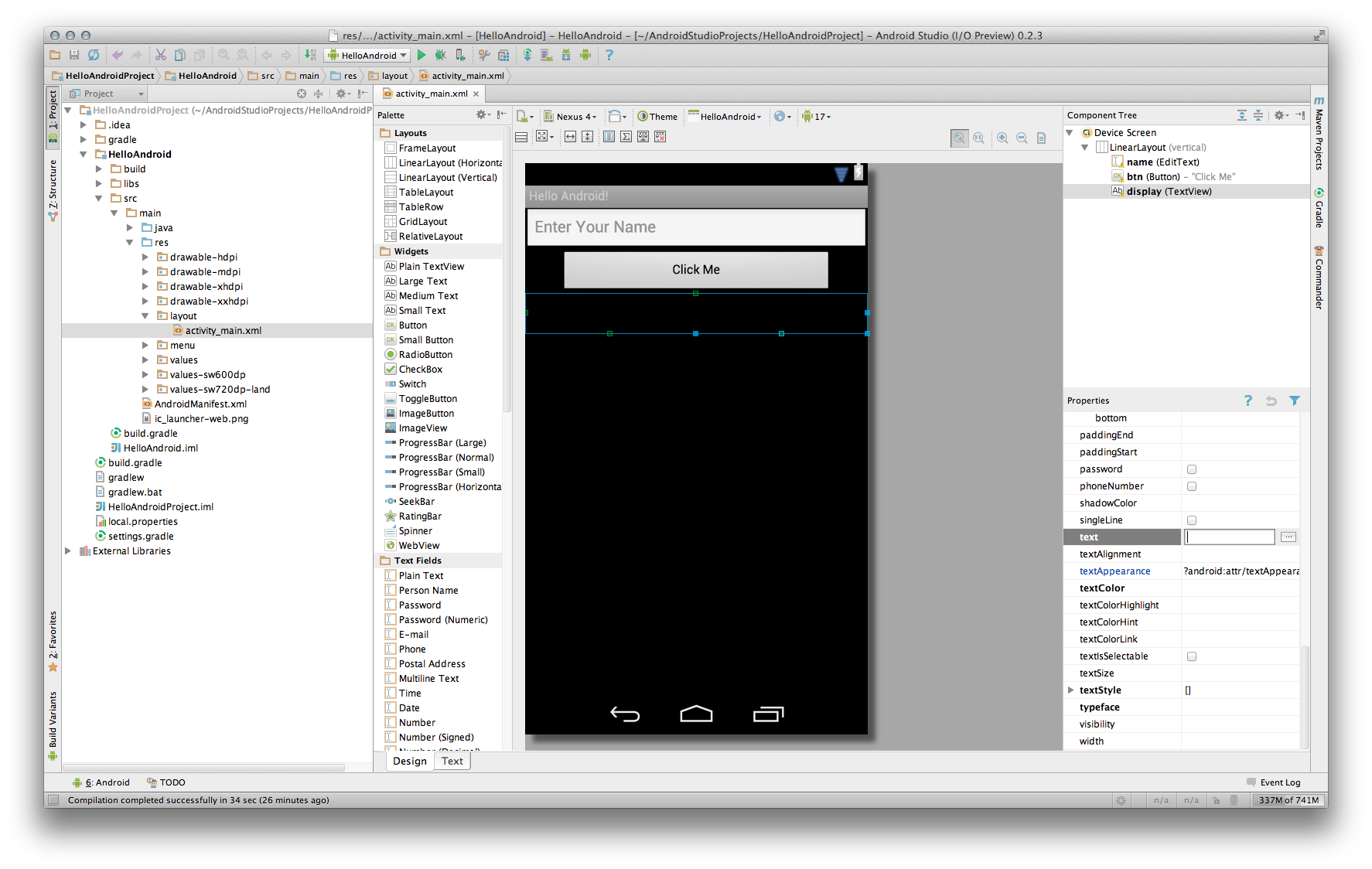Open the 6: Android tool window tab

point(101,782)
